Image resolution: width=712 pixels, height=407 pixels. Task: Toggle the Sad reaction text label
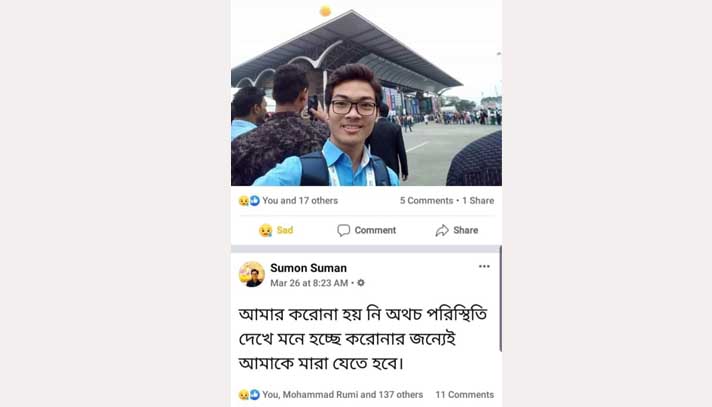point(285,230)
